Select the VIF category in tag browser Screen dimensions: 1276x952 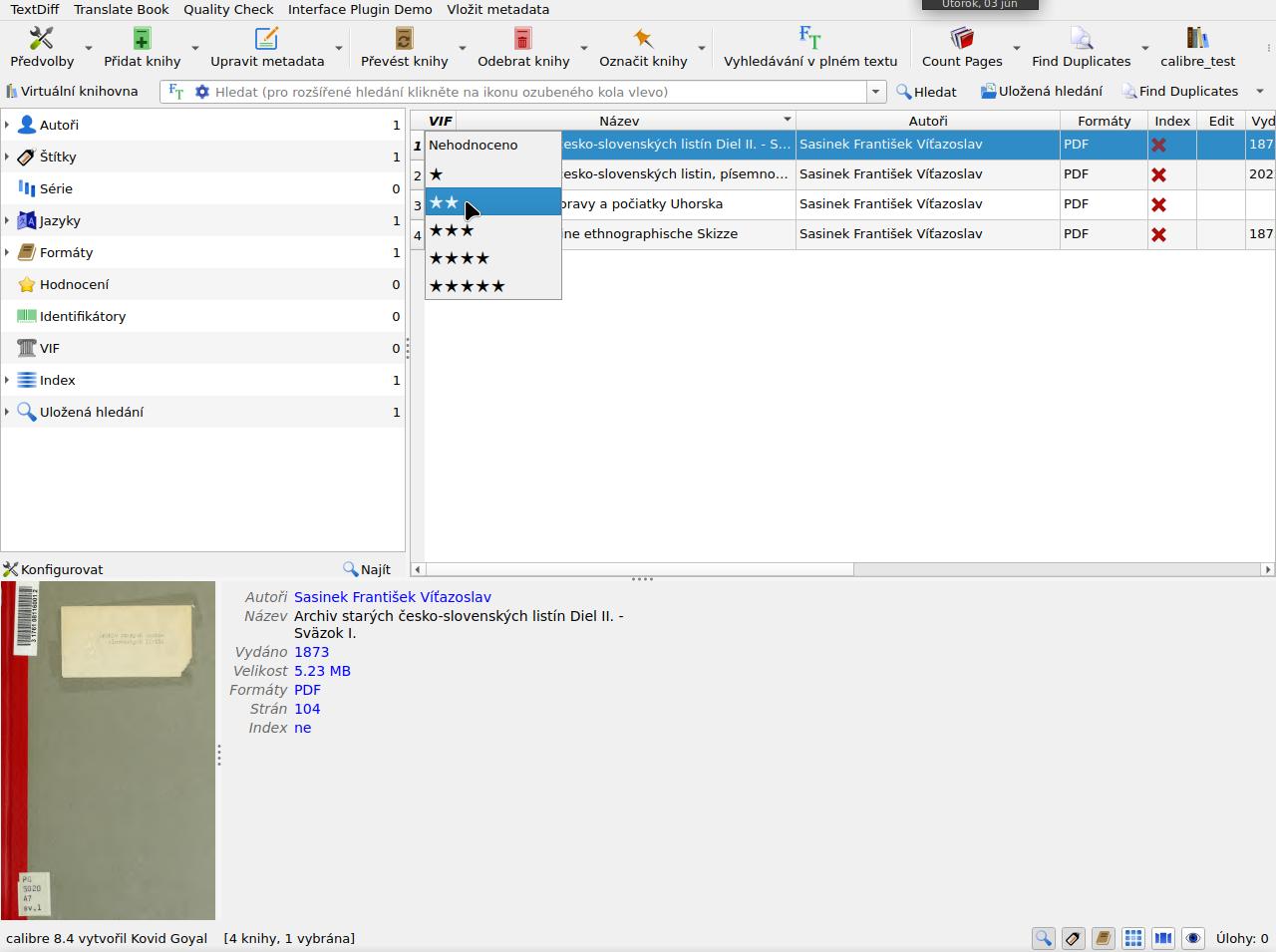pyautogui.click(x=202, y=348)
